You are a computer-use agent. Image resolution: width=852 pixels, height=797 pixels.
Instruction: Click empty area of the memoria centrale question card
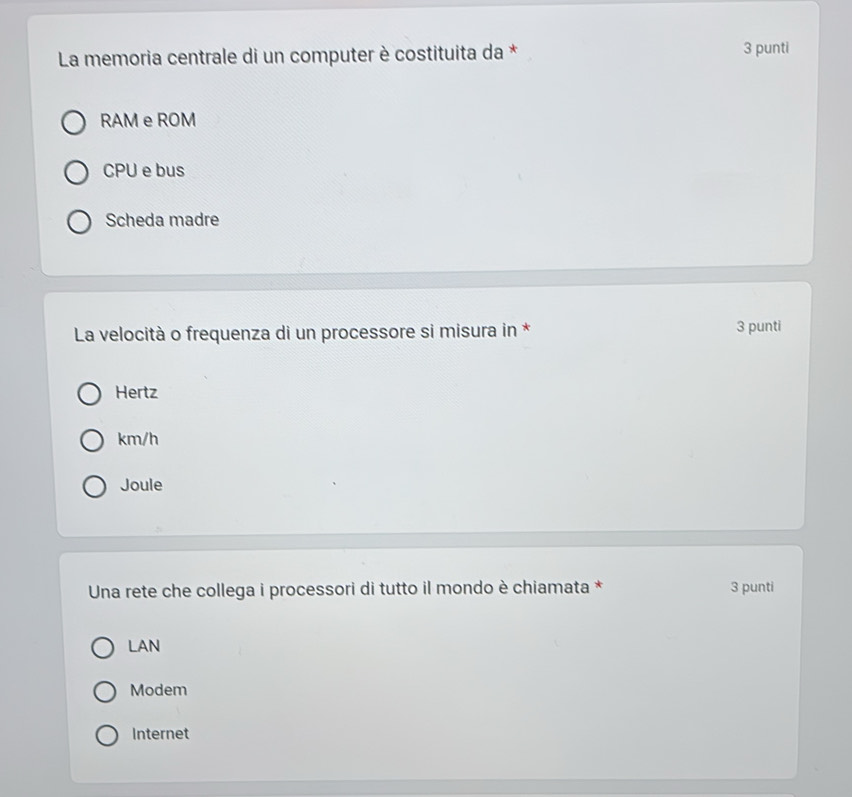point(489,163)
